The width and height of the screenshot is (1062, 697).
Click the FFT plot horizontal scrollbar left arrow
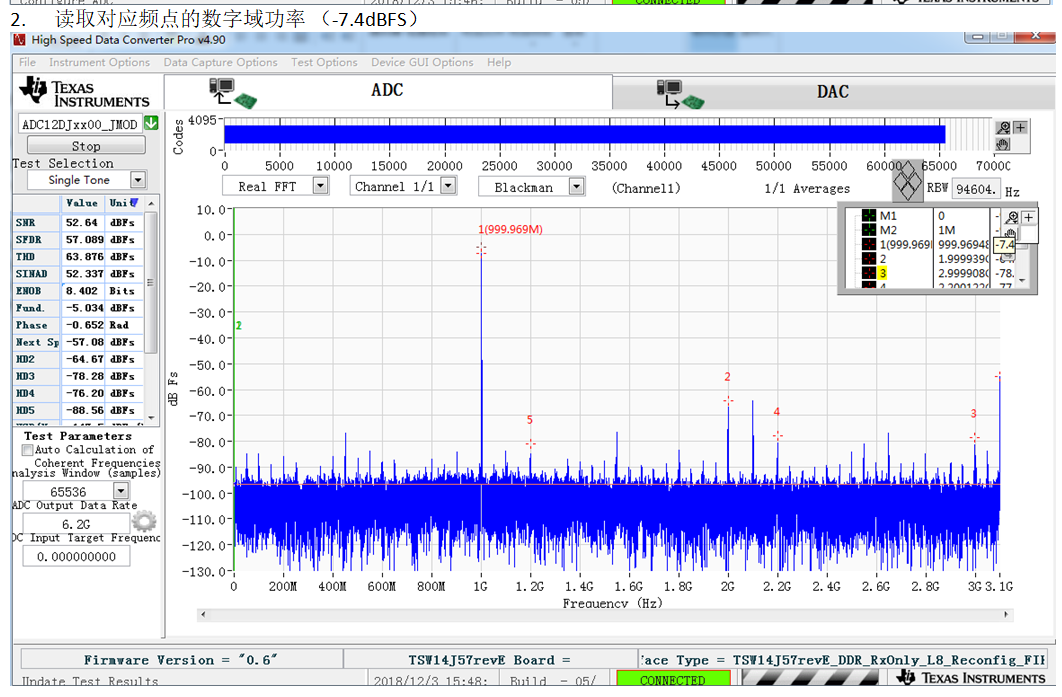click(x=203, y=614)
